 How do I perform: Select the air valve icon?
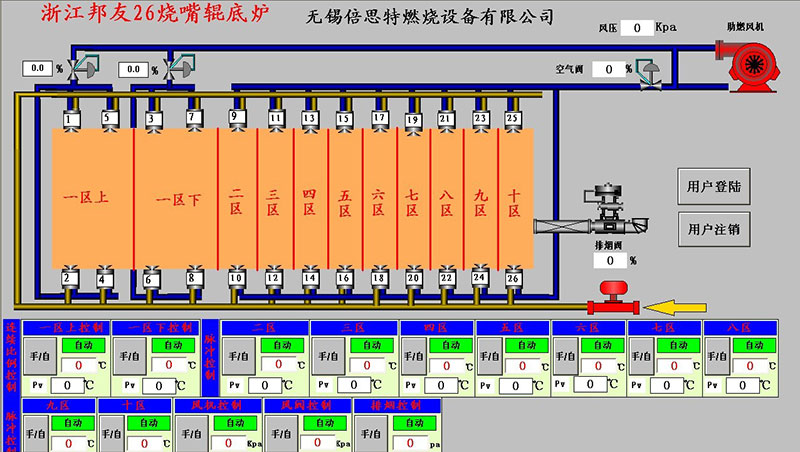pos(646,72)
